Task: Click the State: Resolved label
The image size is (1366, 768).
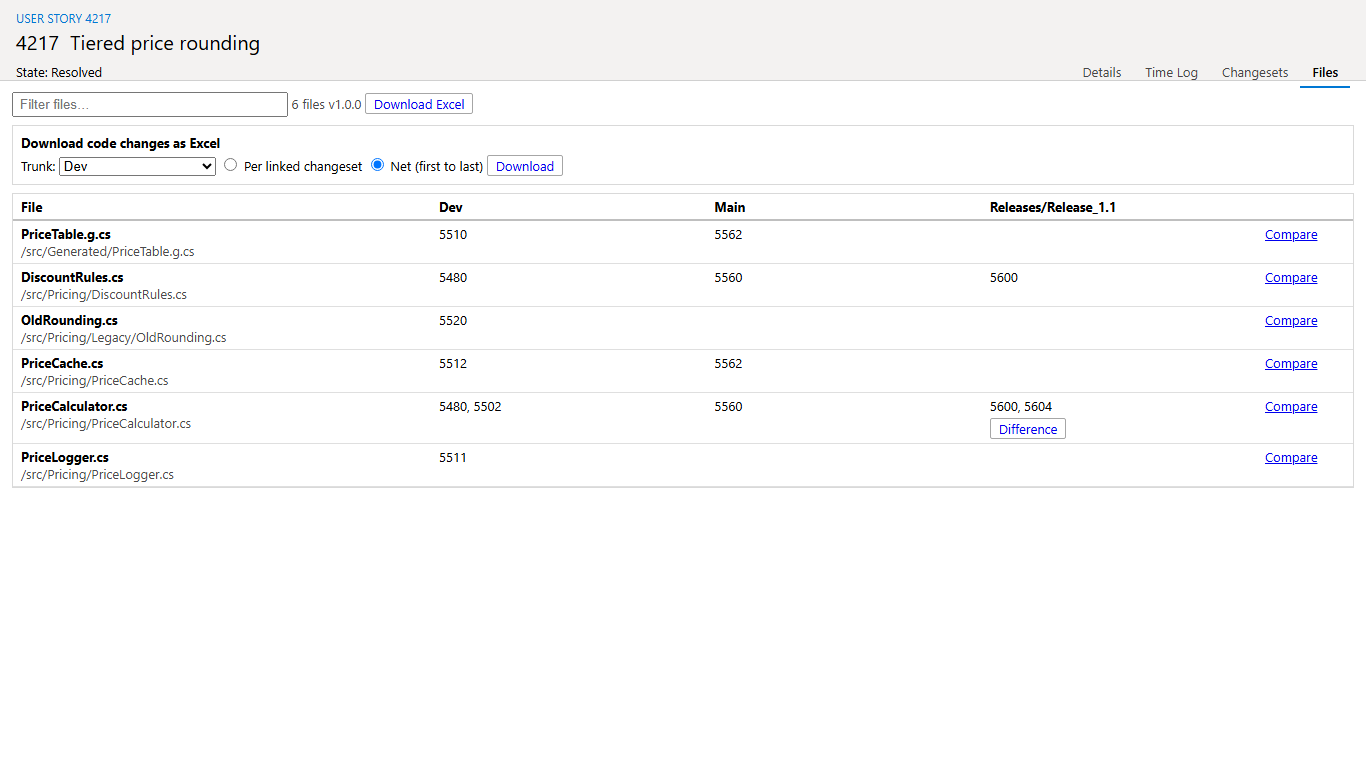Action: (59, 73)
